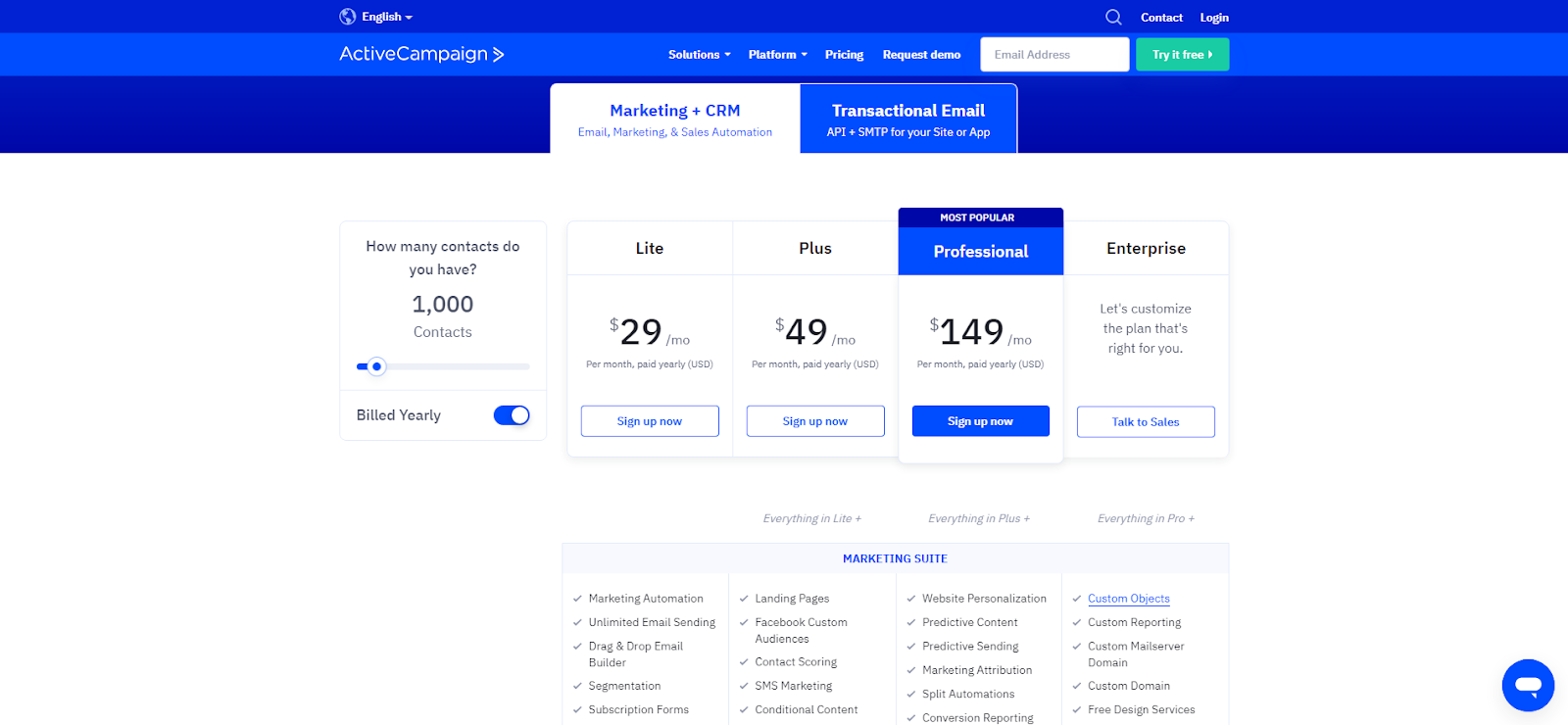Select the Enterprise plan header

pos(1146,249)
